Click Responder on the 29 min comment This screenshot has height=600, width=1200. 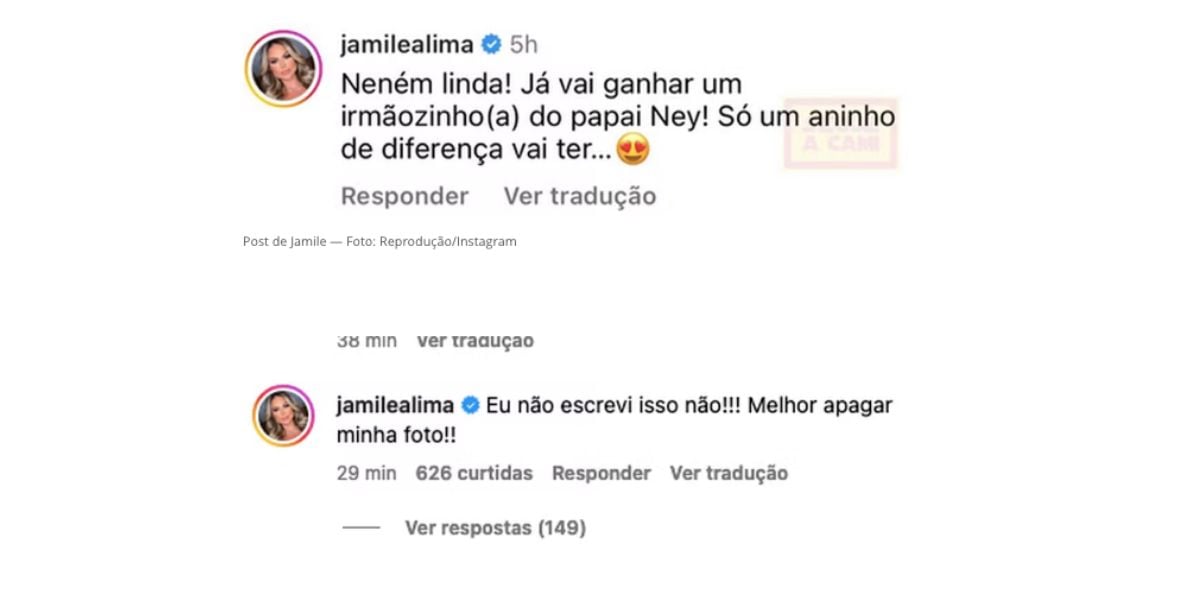601,473
